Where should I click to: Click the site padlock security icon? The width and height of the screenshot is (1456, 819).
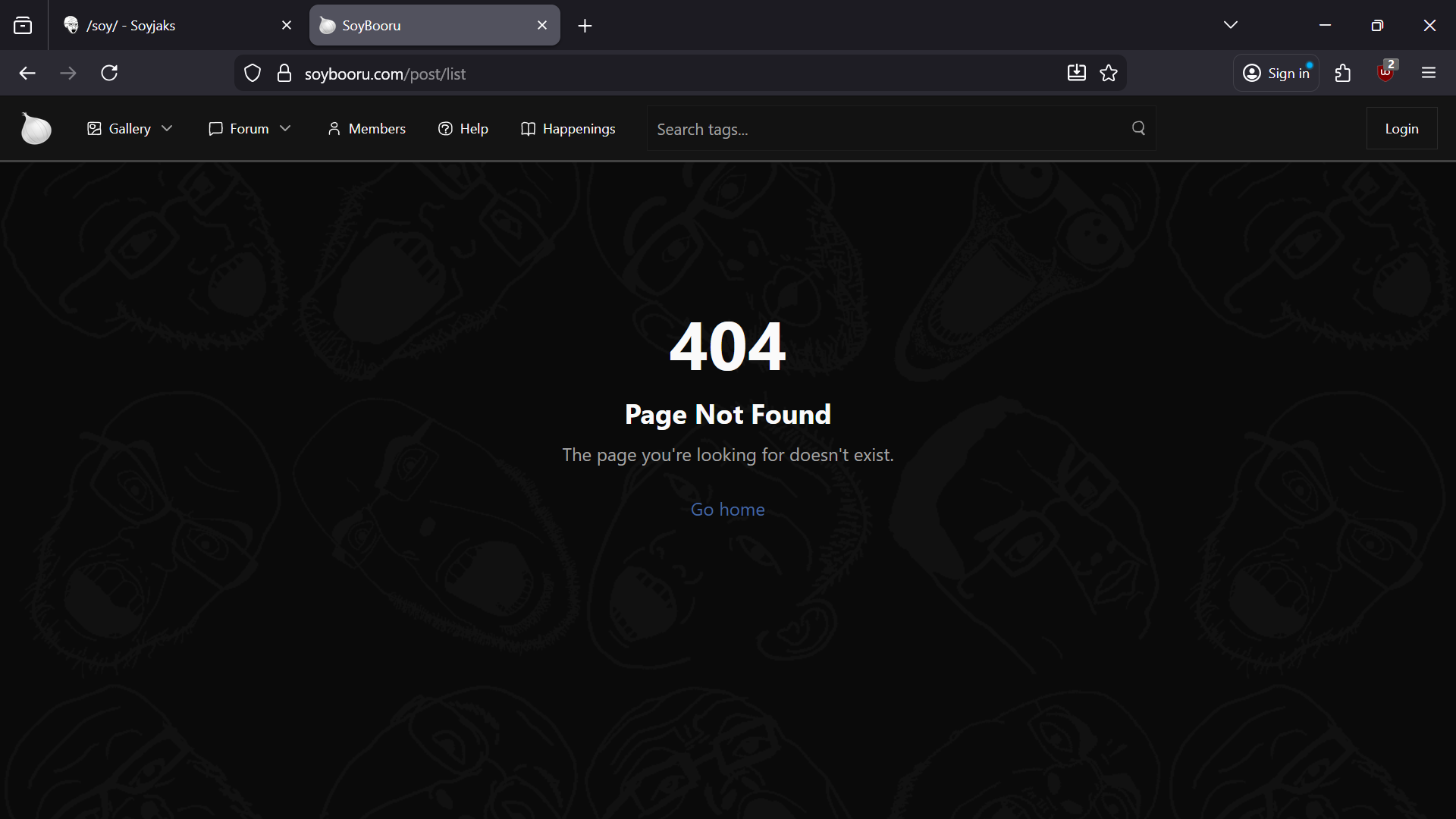click(x=284, y=73)
